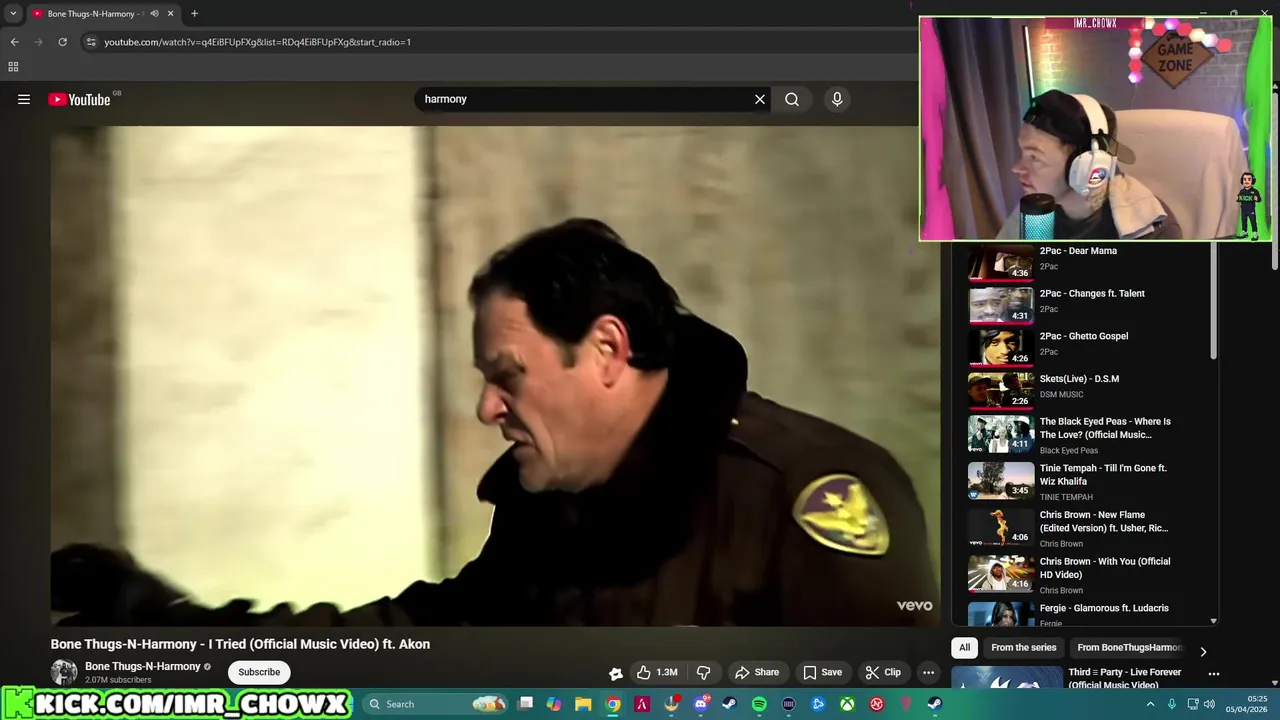Open more actions under the video
This screenshot has width=1280, height=720.
[928, 672]
